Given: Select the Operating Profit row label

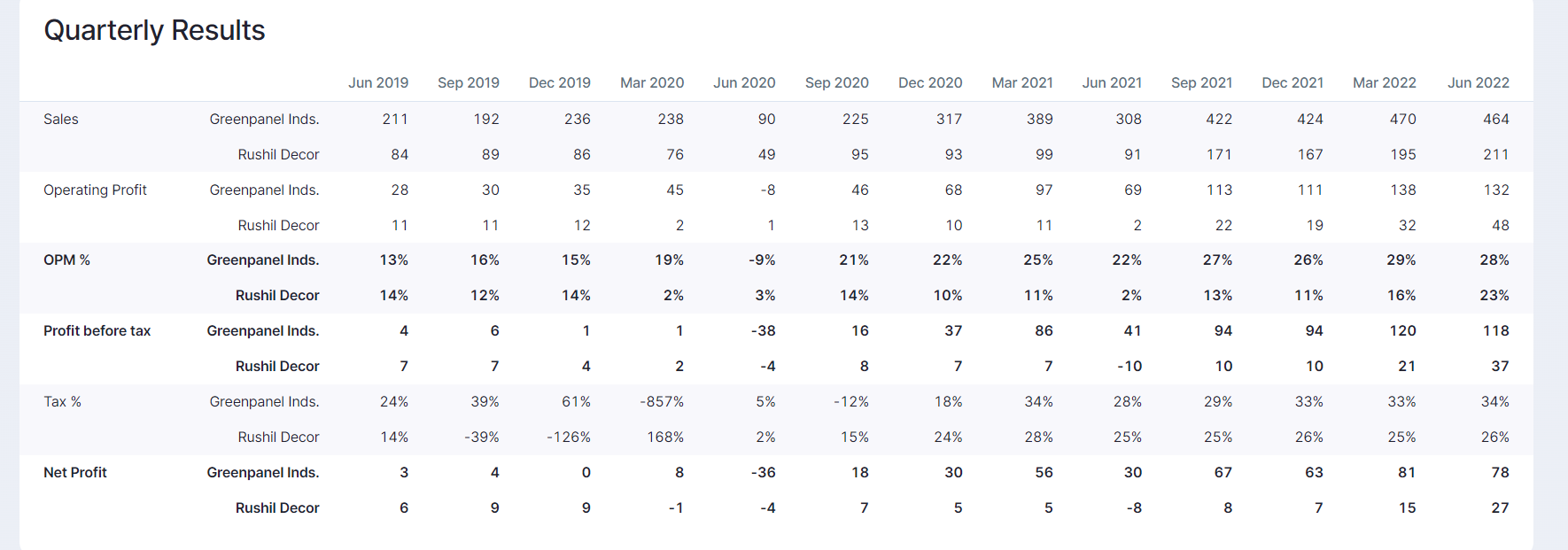Looking at the screenshot, I should (x=95, y=190).
